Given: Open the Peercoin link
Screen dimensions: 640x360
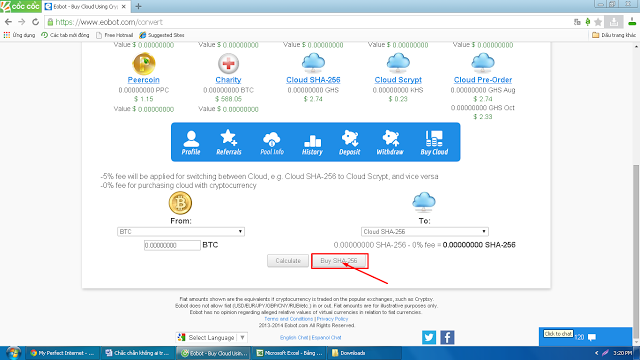Looking at the screenshot, I should pyautogui.click(x=144, y=80).
